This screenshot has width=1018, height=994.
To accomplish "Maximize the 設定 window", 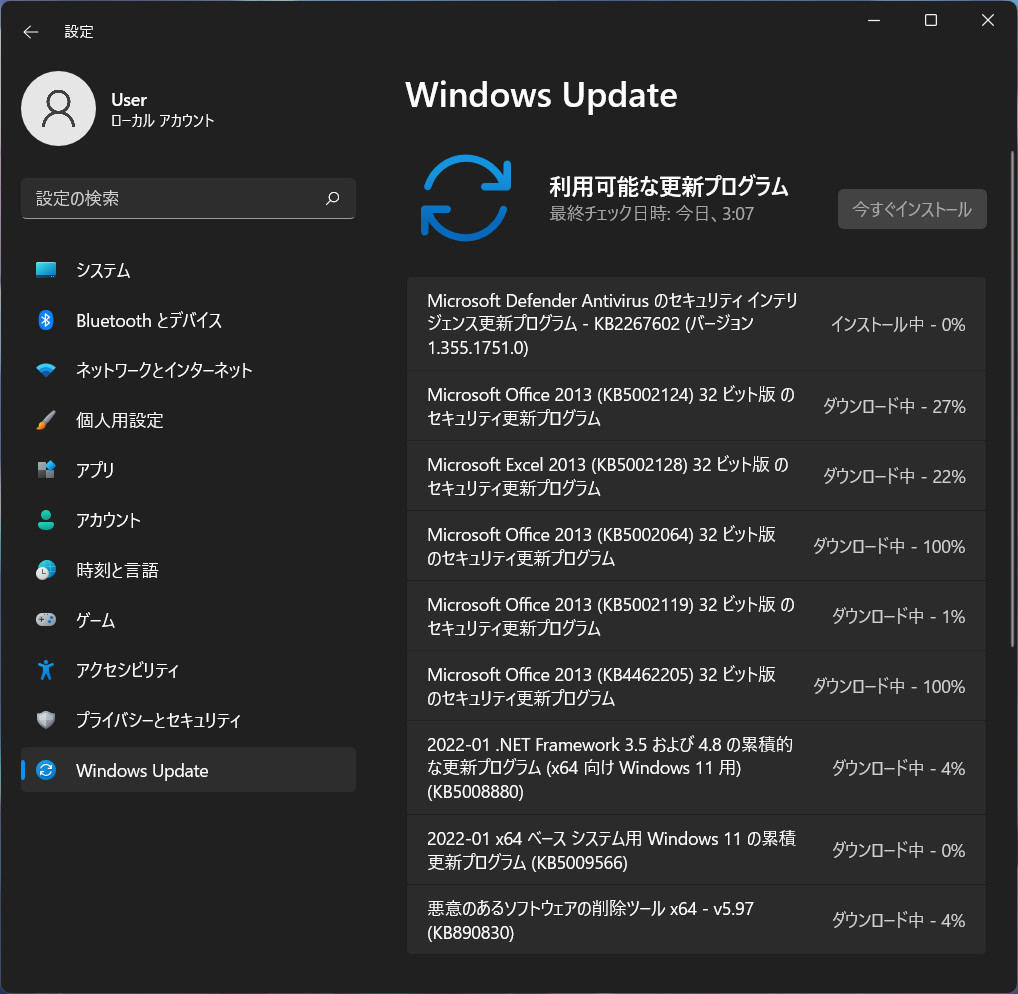I will (930, 20).
